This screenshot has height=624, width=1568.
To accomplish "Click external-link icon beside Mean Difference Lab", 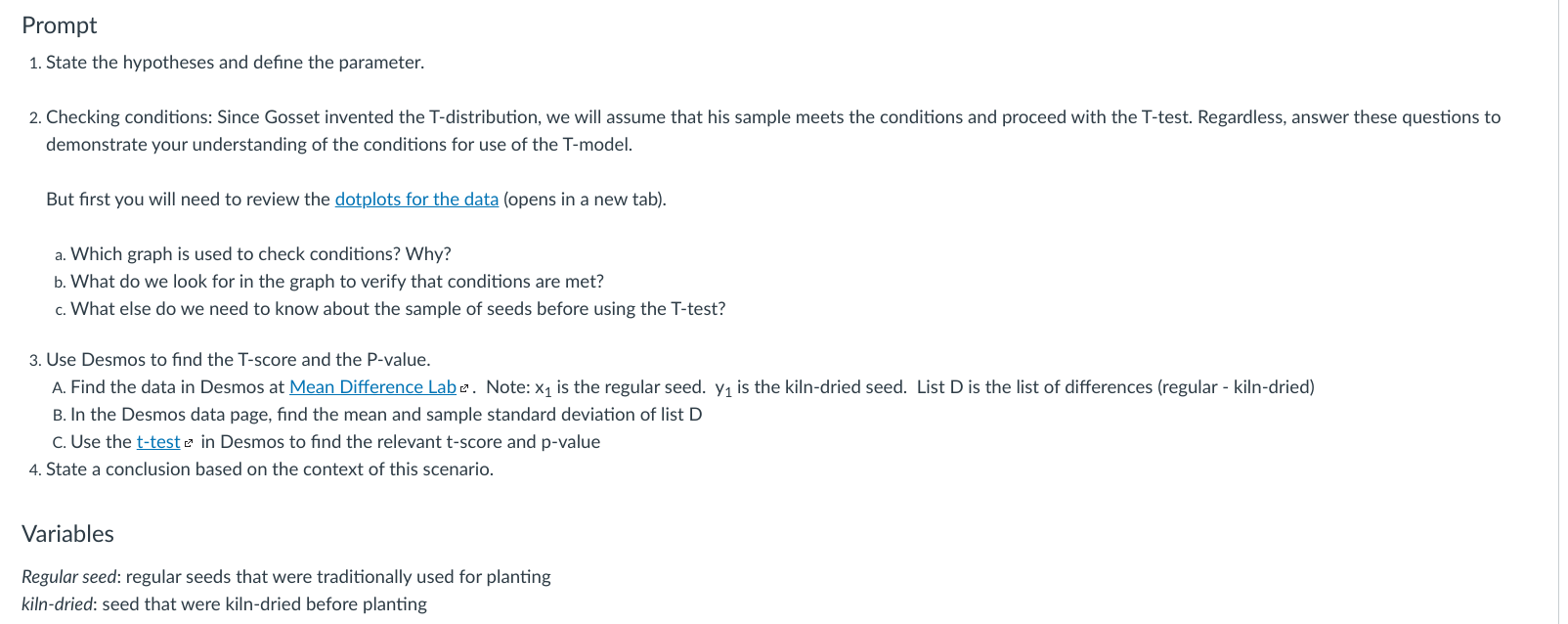I will point(464,388).
